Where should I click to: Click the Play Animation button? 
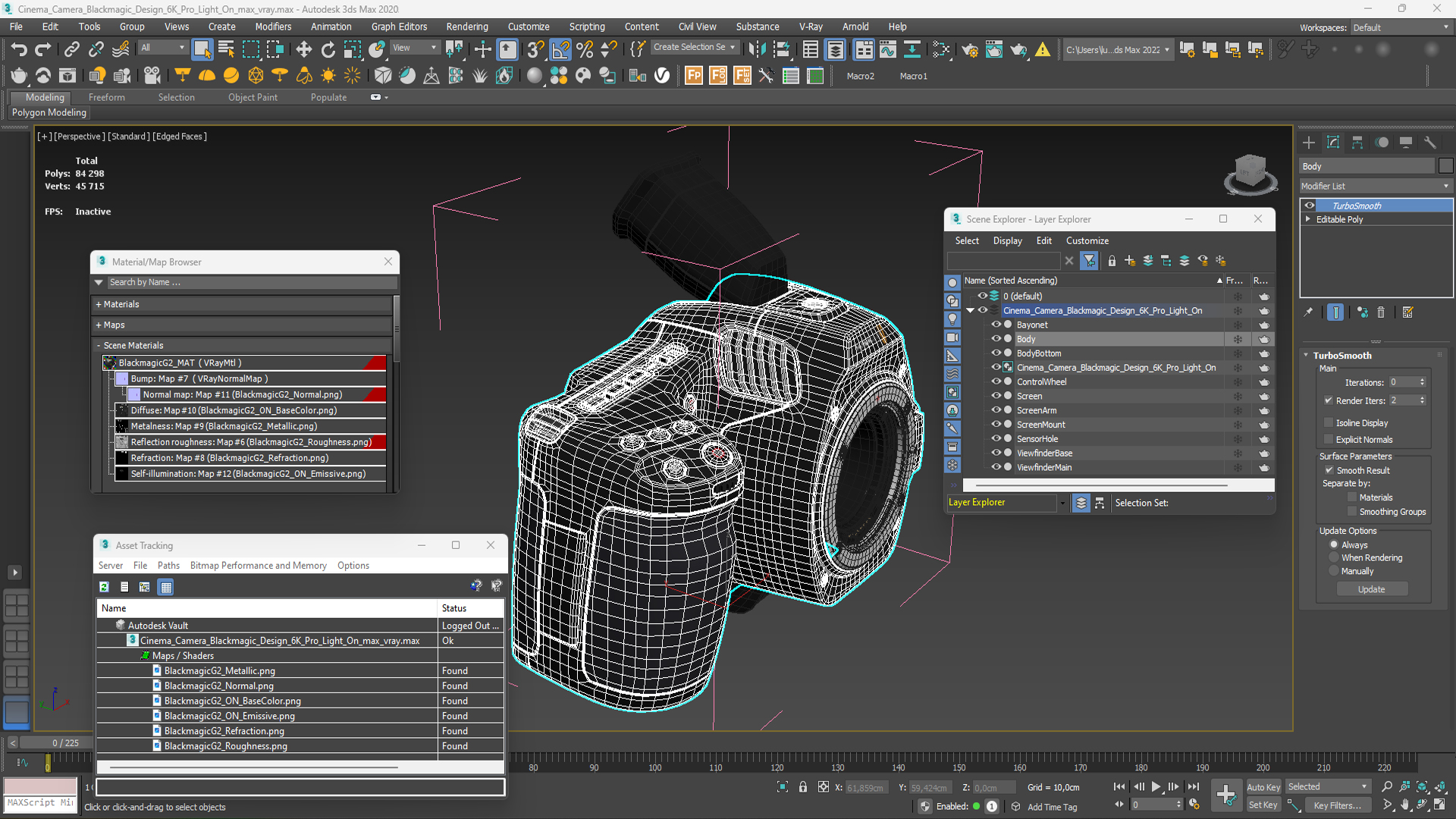point(1156,787)
